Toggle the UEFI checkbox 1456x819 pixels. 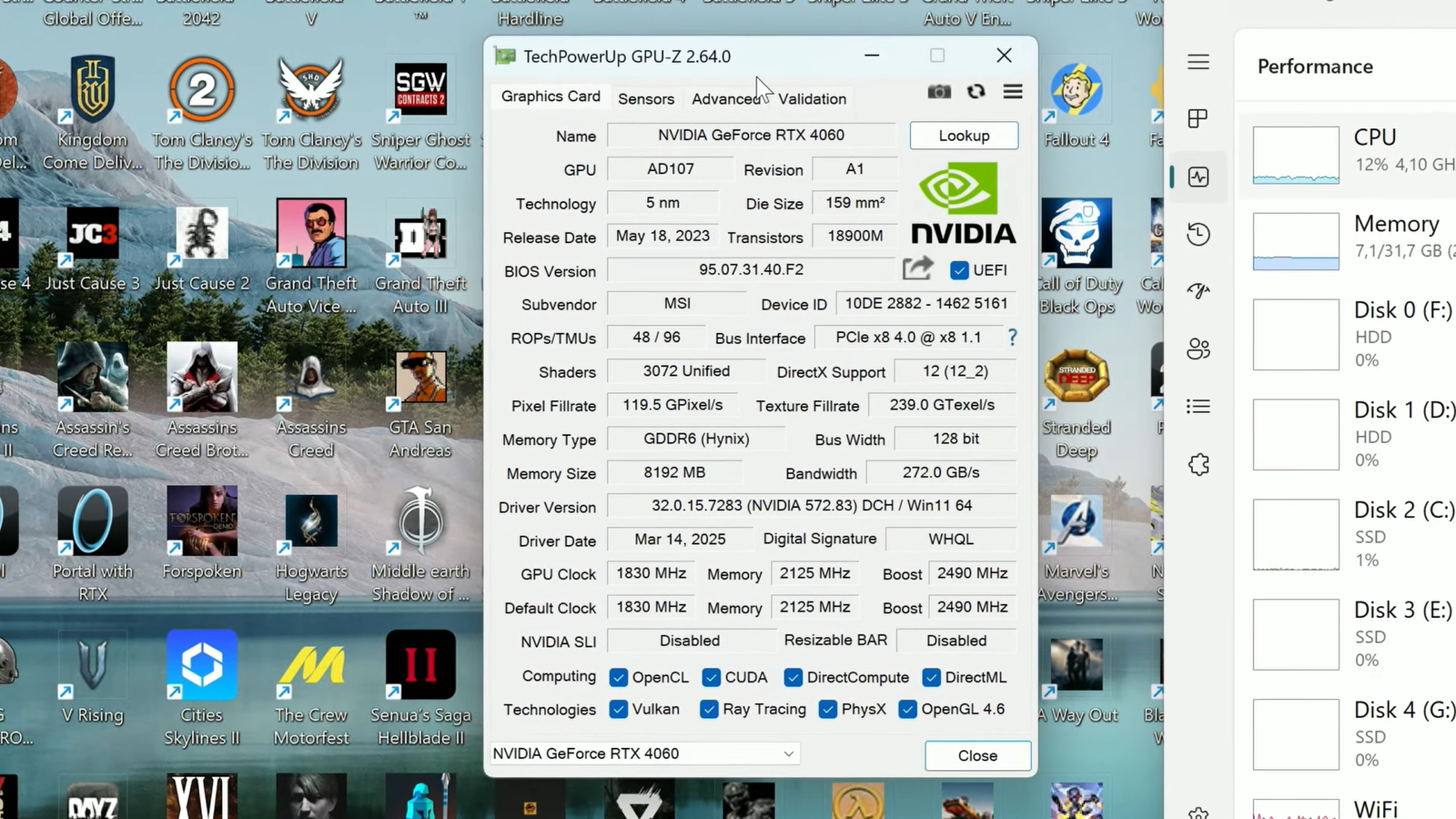pos(959,270)
